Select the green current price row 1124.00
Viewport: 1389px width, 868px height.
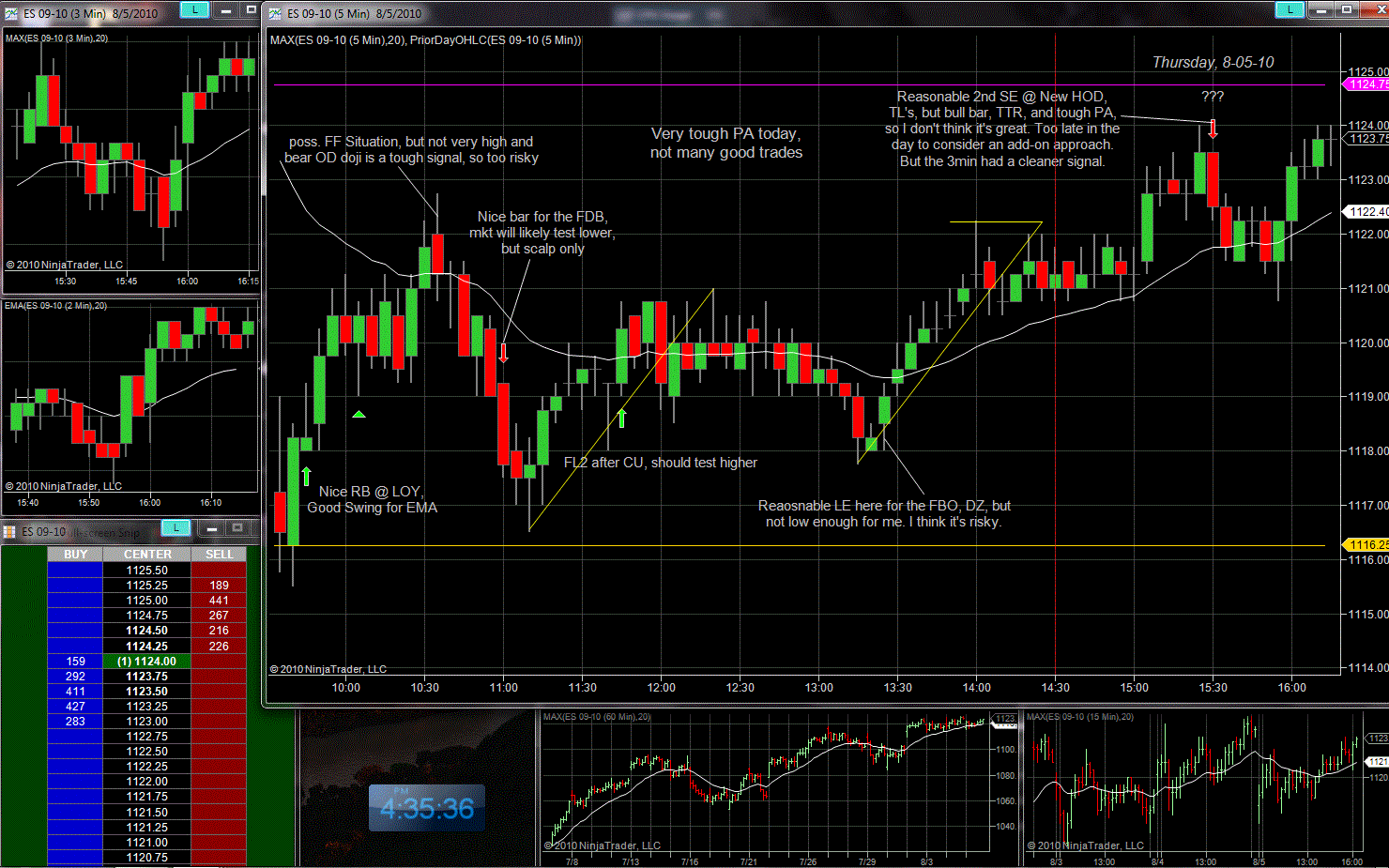pyautogui.click(x=147, y=662)
